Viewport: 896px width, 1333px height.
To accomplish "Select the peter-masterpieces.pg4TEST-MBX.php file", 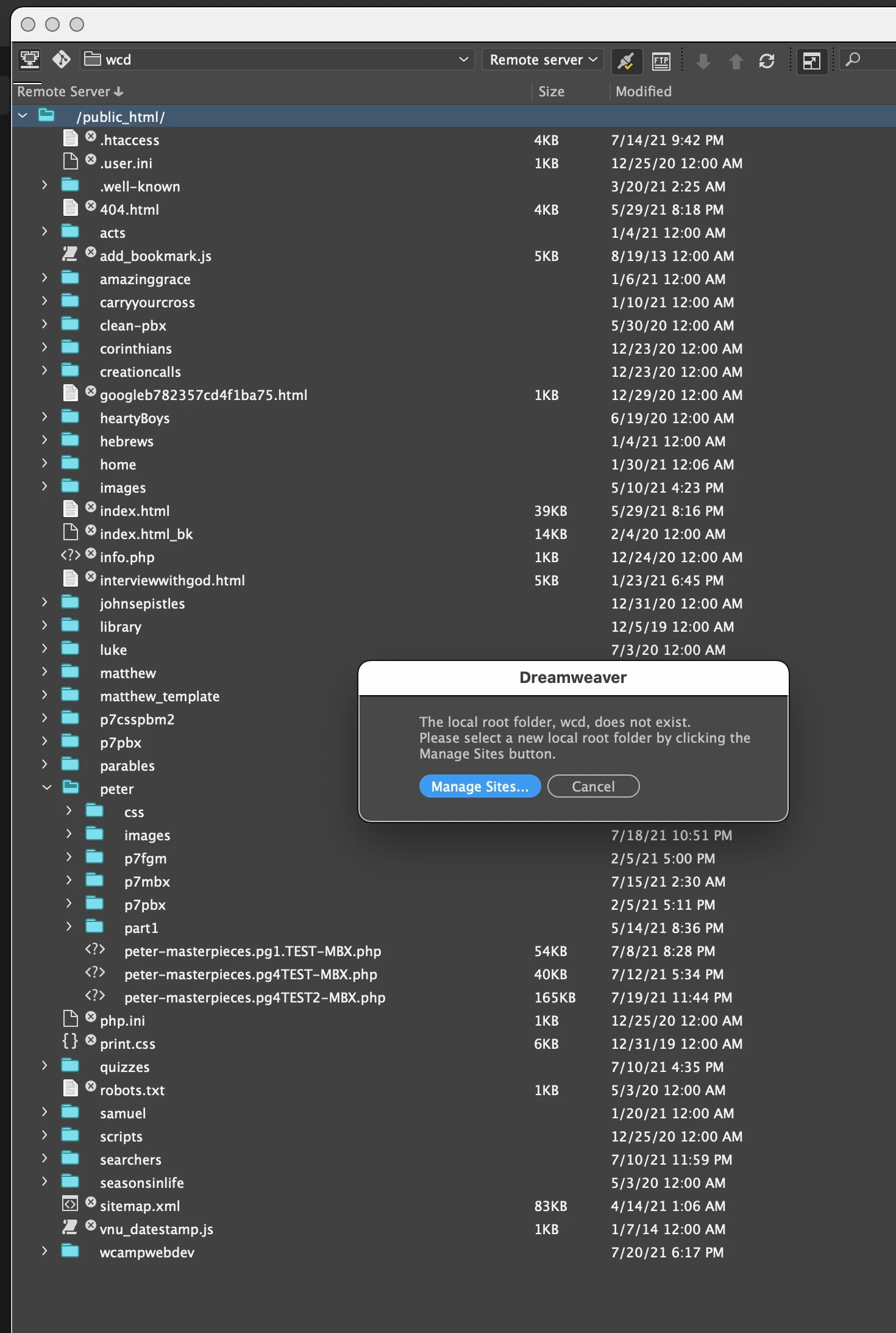I will pyautogui.click(x=453, y=974).
